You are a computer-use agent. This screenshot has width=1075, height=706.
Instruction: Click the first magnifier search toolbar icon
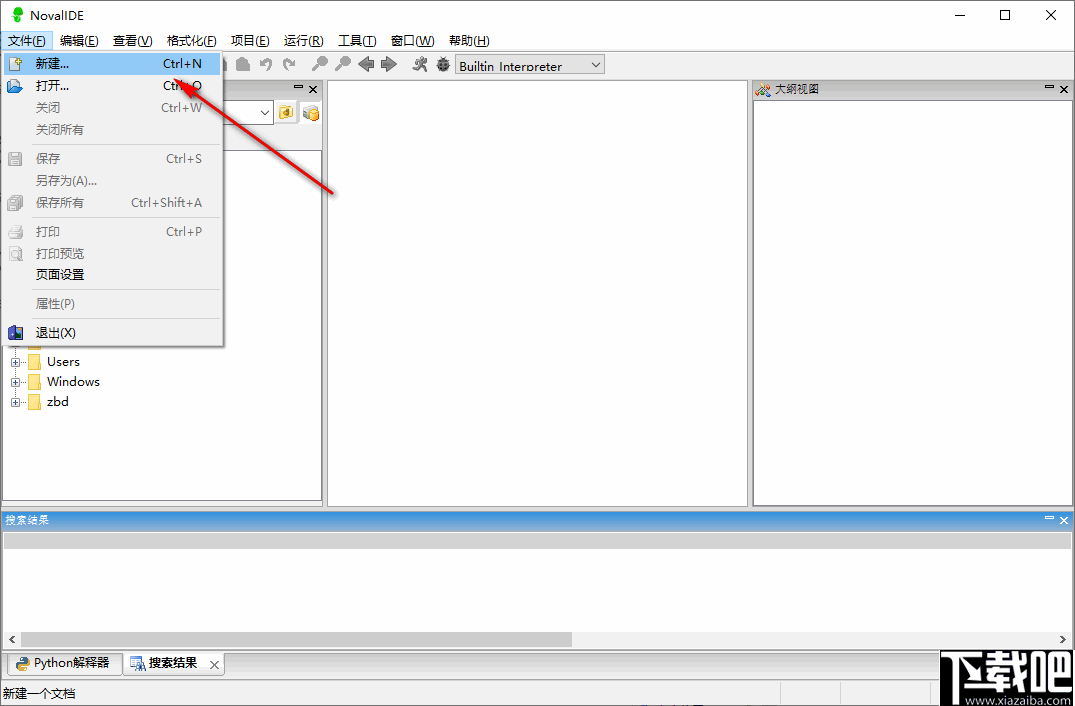[319, 64]
